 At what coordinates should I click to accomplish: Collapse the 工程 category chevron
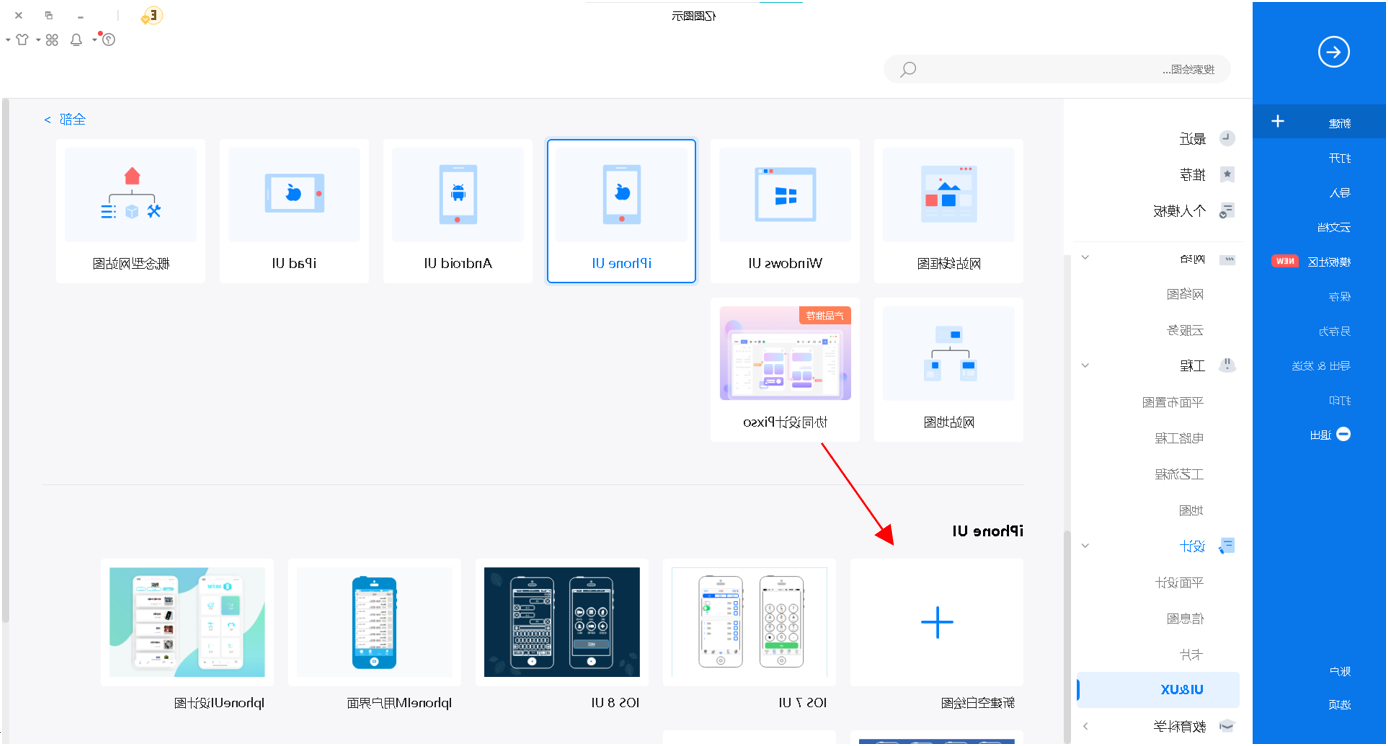[x=1085, y=366]
